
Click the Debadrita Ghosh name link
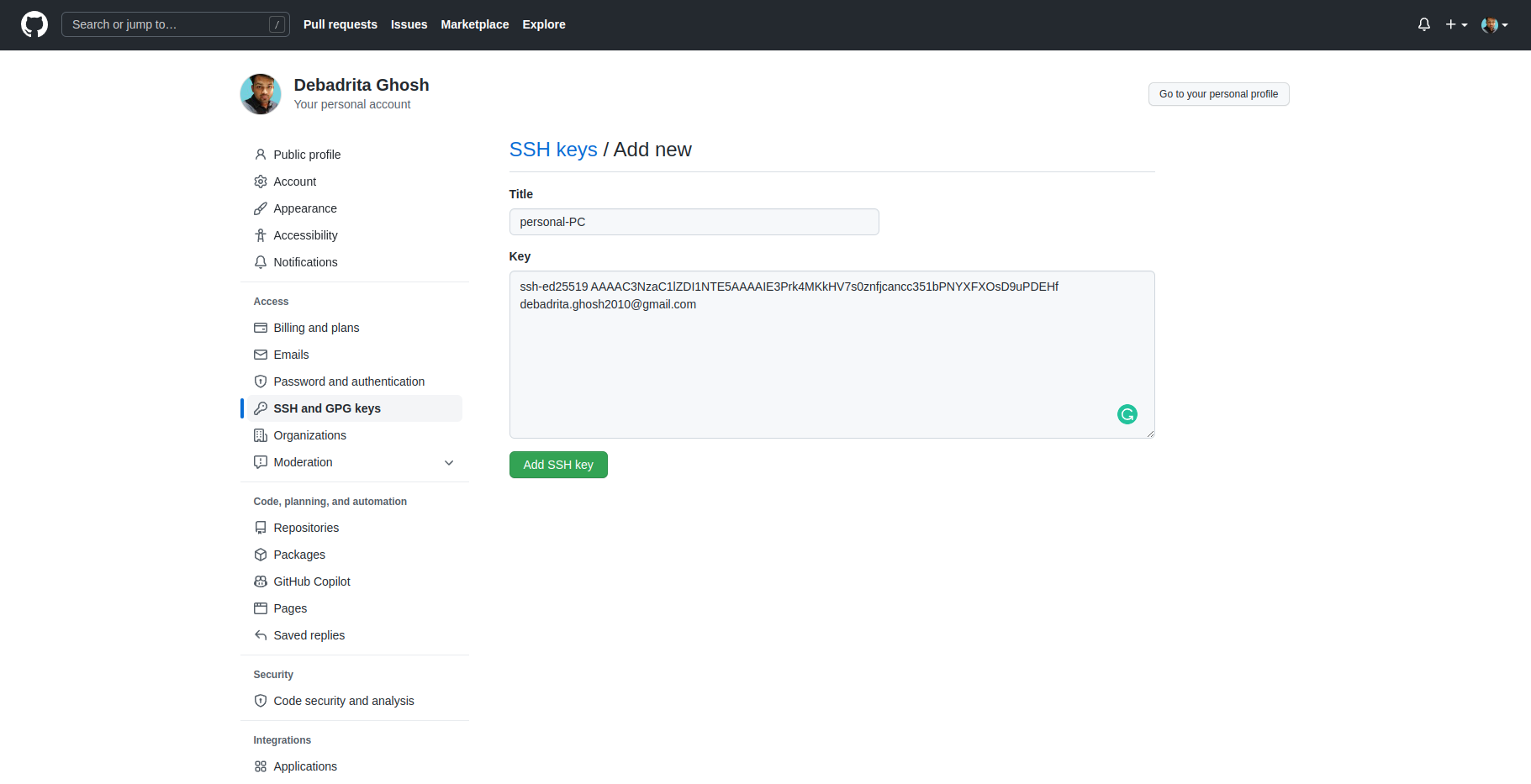tap(362, 85)
